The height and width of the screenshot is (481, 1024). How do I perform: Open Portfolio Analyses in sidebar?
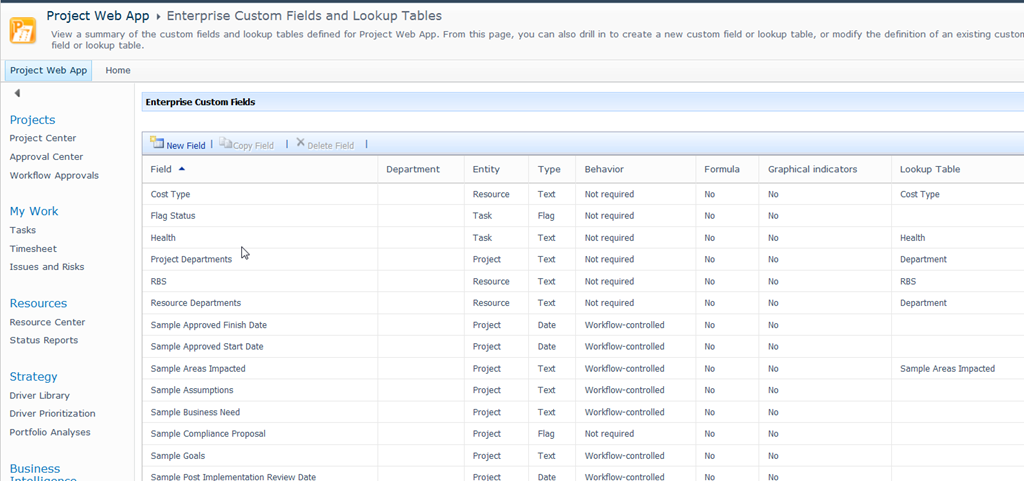[50, 433]
